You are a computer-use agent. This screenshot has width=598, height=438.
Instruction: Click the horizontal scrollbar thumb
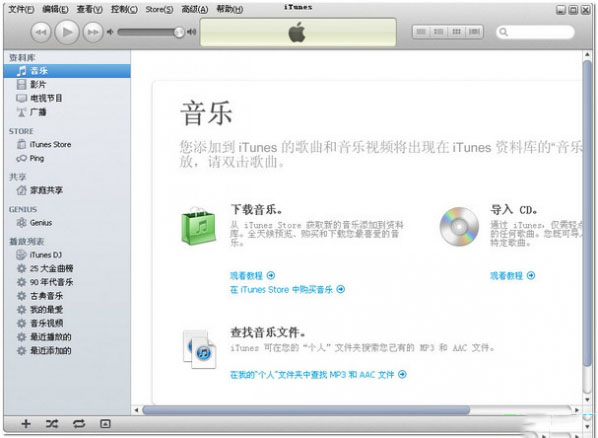(x=306, y=410)
